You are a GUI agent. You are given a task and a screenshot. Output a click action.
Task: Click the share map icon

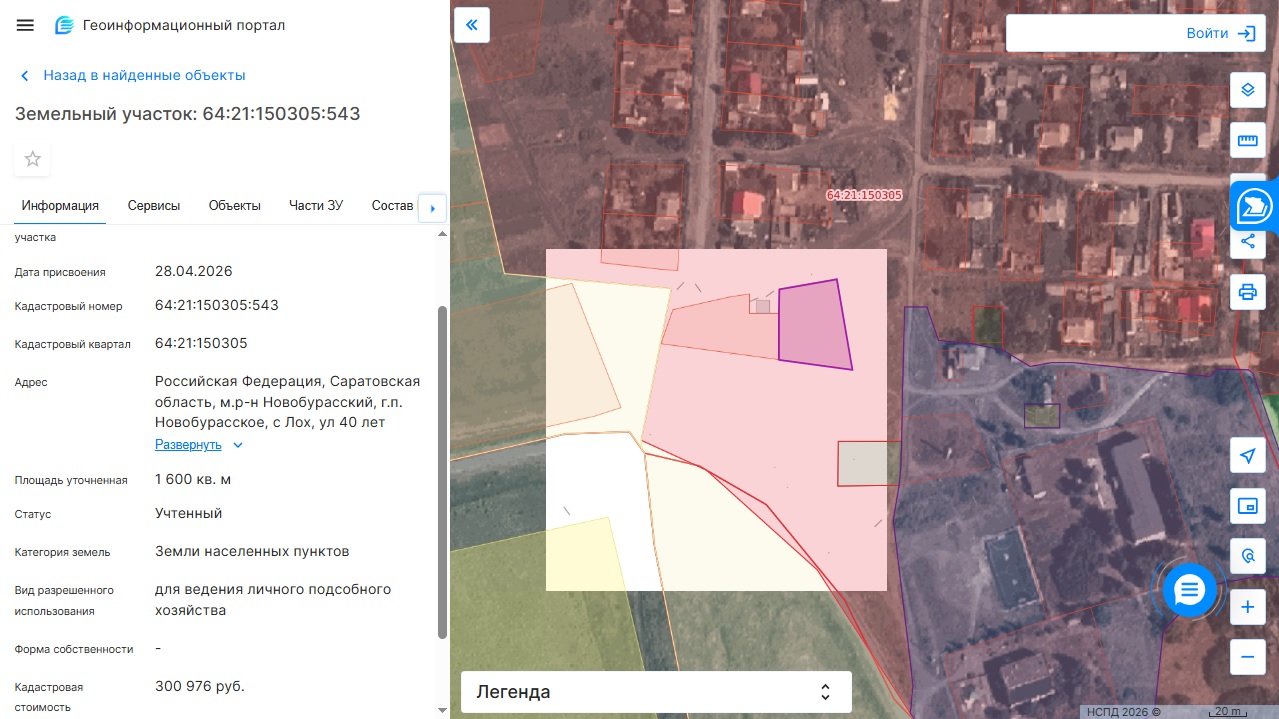click(x=1247, y=241)
